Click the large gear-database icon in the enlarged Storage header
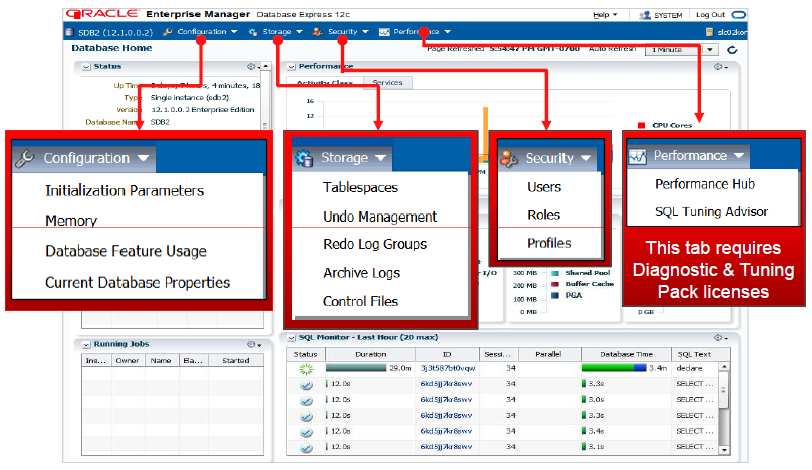The width and height of the screenshot is (812, 470). [304, 158]
